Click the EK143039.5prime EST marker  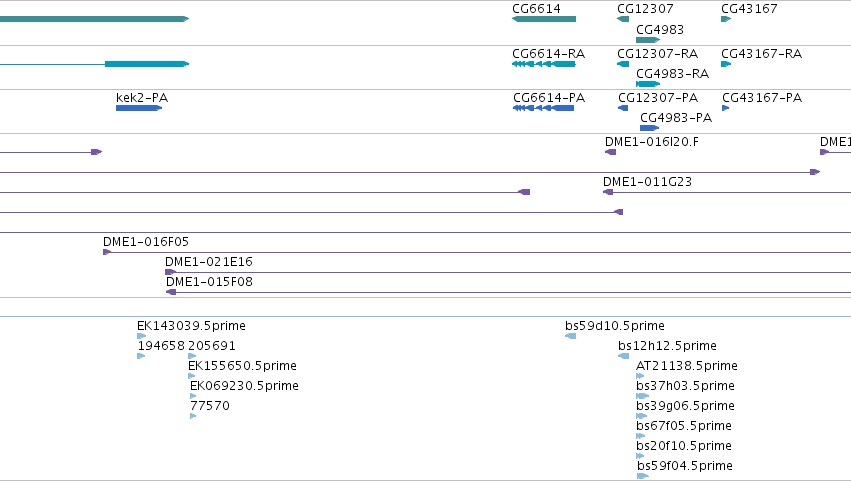(x=142, y=336)
